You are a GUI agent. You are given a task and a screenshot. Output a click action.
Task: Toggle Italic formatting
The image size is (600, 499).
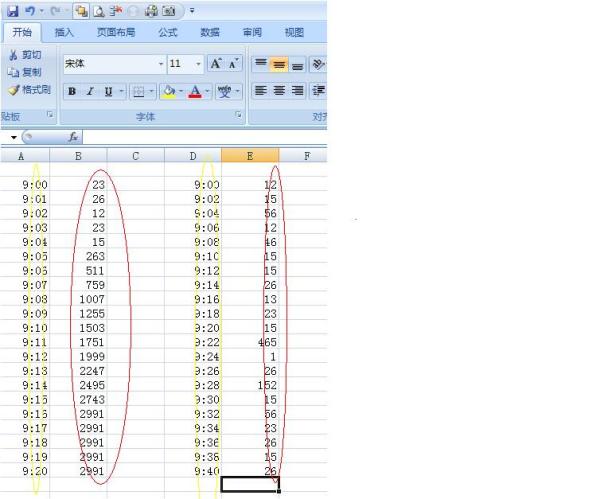point(90,92)
